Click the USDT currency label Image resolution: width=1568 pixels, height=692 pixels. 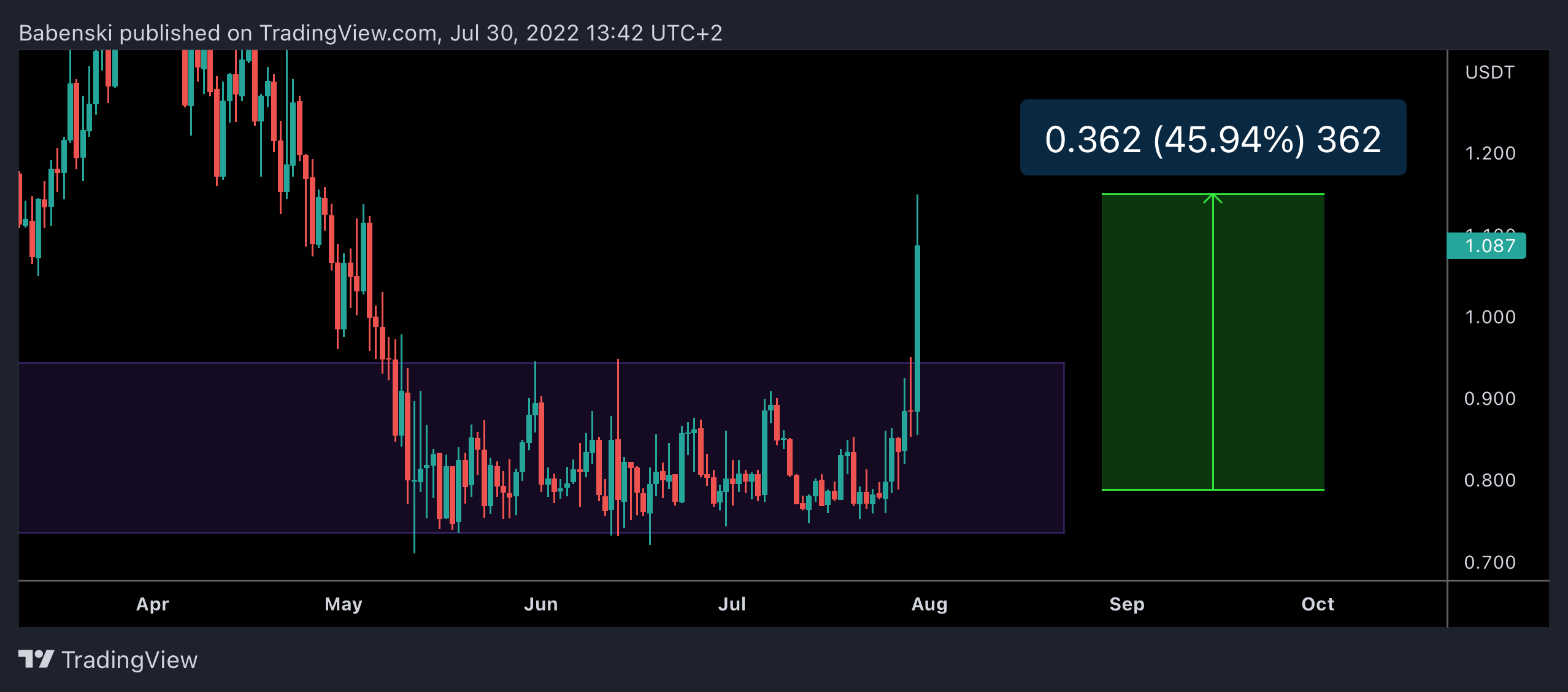(x=1489, y=72)
